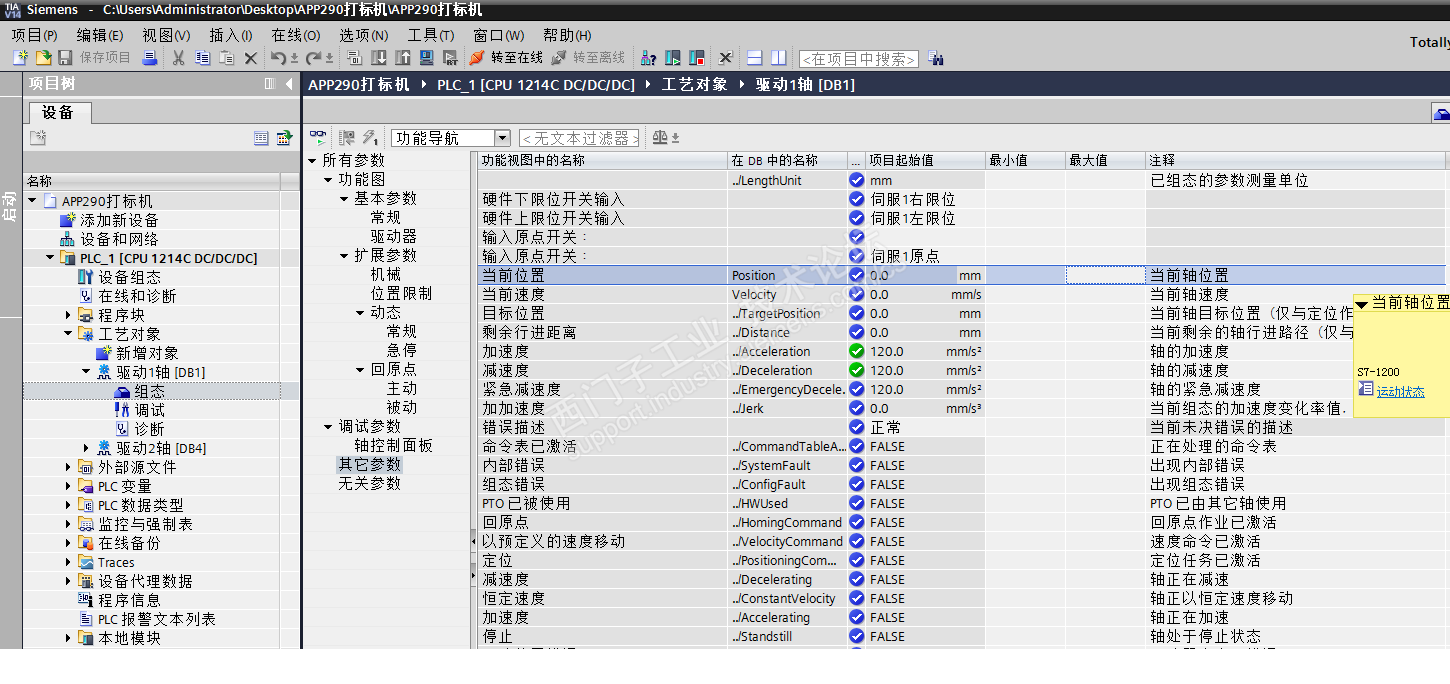
Task: Compile project toolbar icon
Action: click(356, 58)
